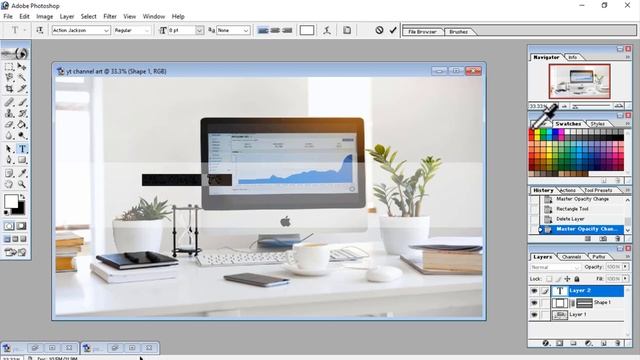Select the Dodge tool

pos(22,136)
